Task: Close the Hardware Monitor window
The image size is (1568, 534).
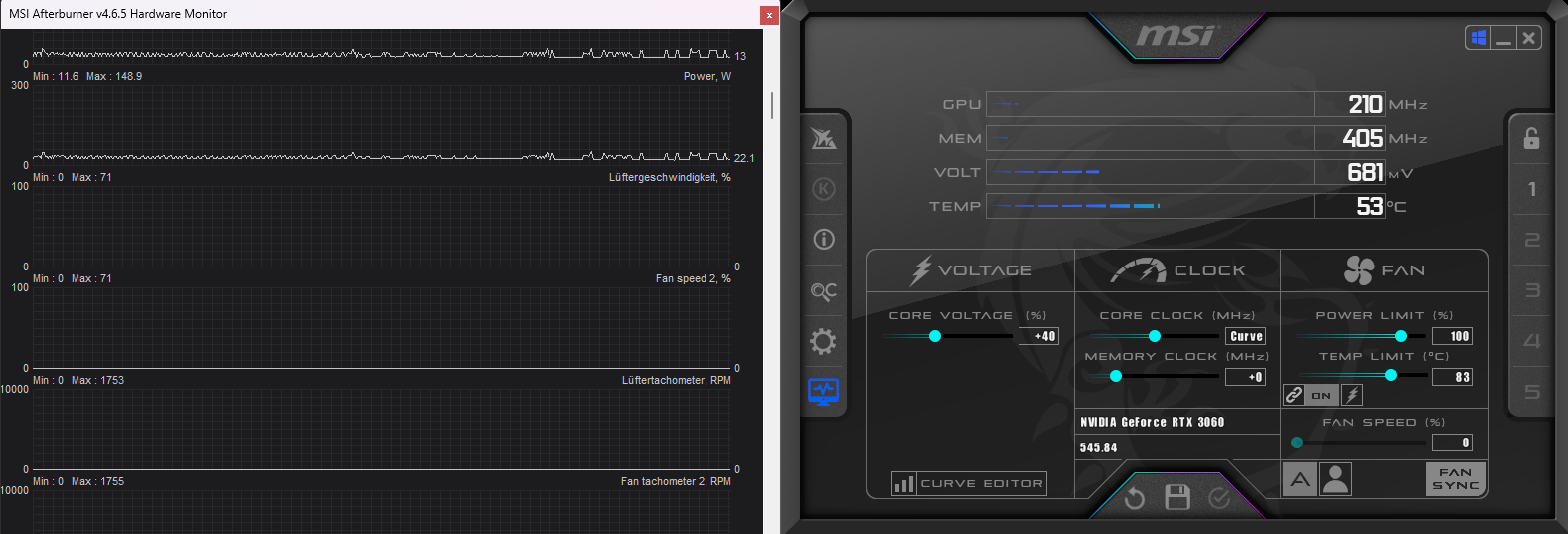Action: click(769, 15)
